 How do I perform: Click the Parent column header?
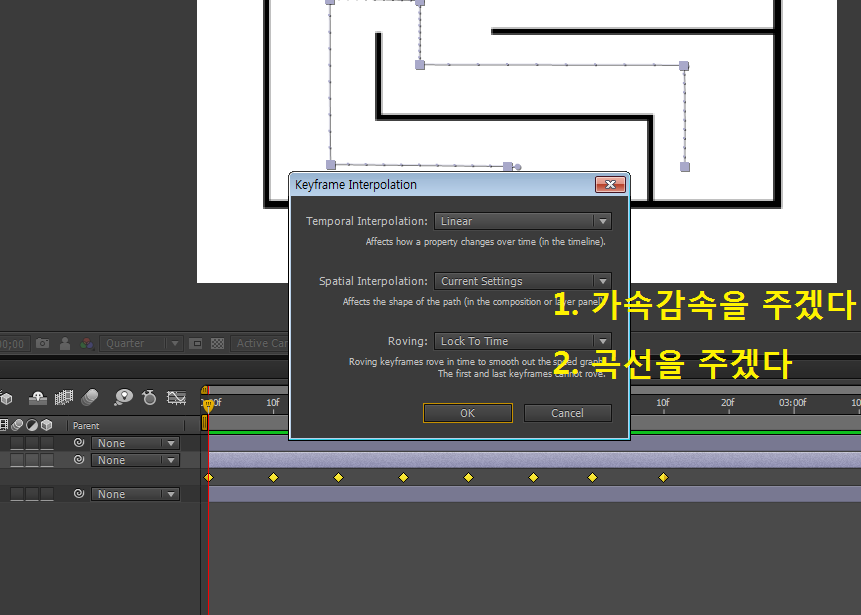click(86, 426)
